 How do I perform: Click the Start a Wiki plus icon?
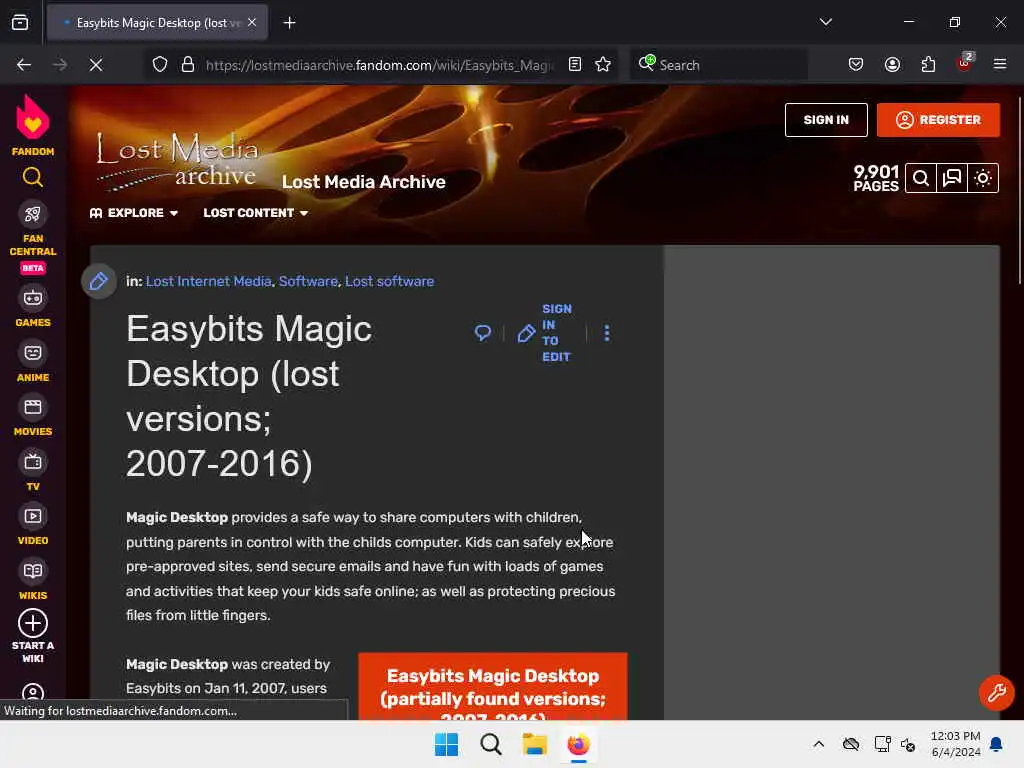(33, 623)
